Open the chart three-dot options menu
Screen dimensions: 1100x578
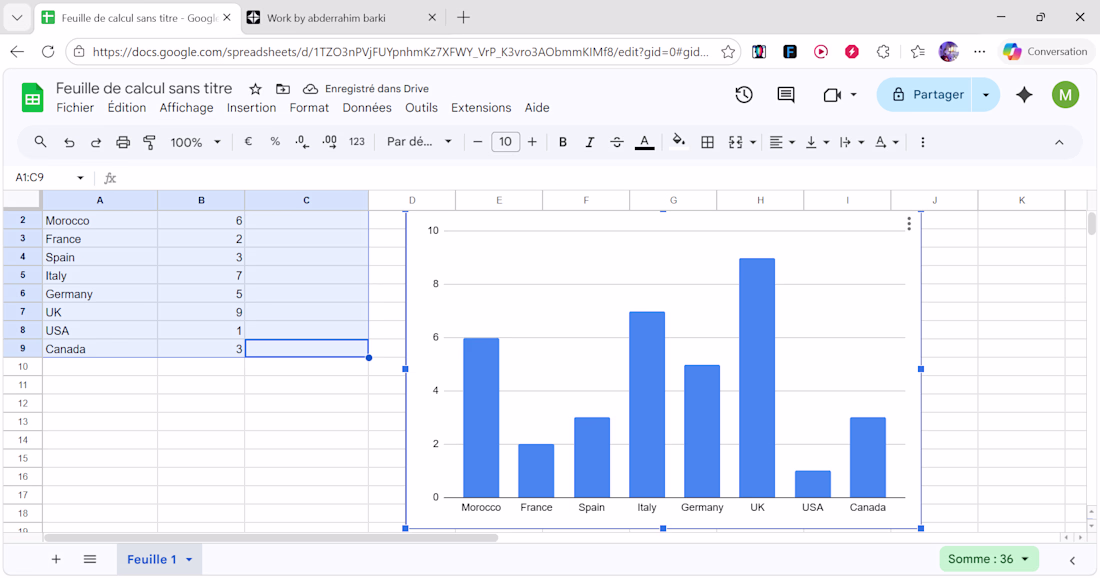908,224
